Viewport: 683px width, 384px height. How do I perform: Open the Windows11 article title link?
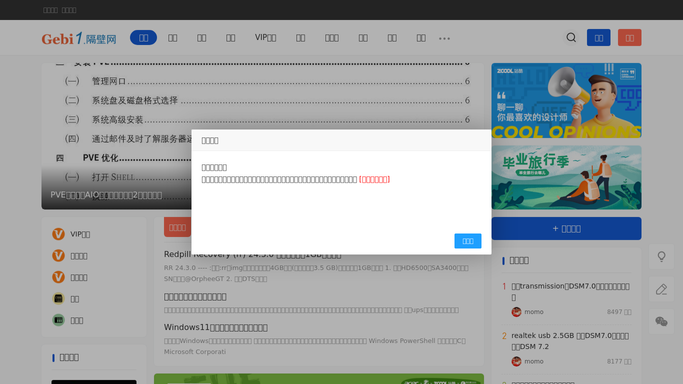tap(216, 327)
